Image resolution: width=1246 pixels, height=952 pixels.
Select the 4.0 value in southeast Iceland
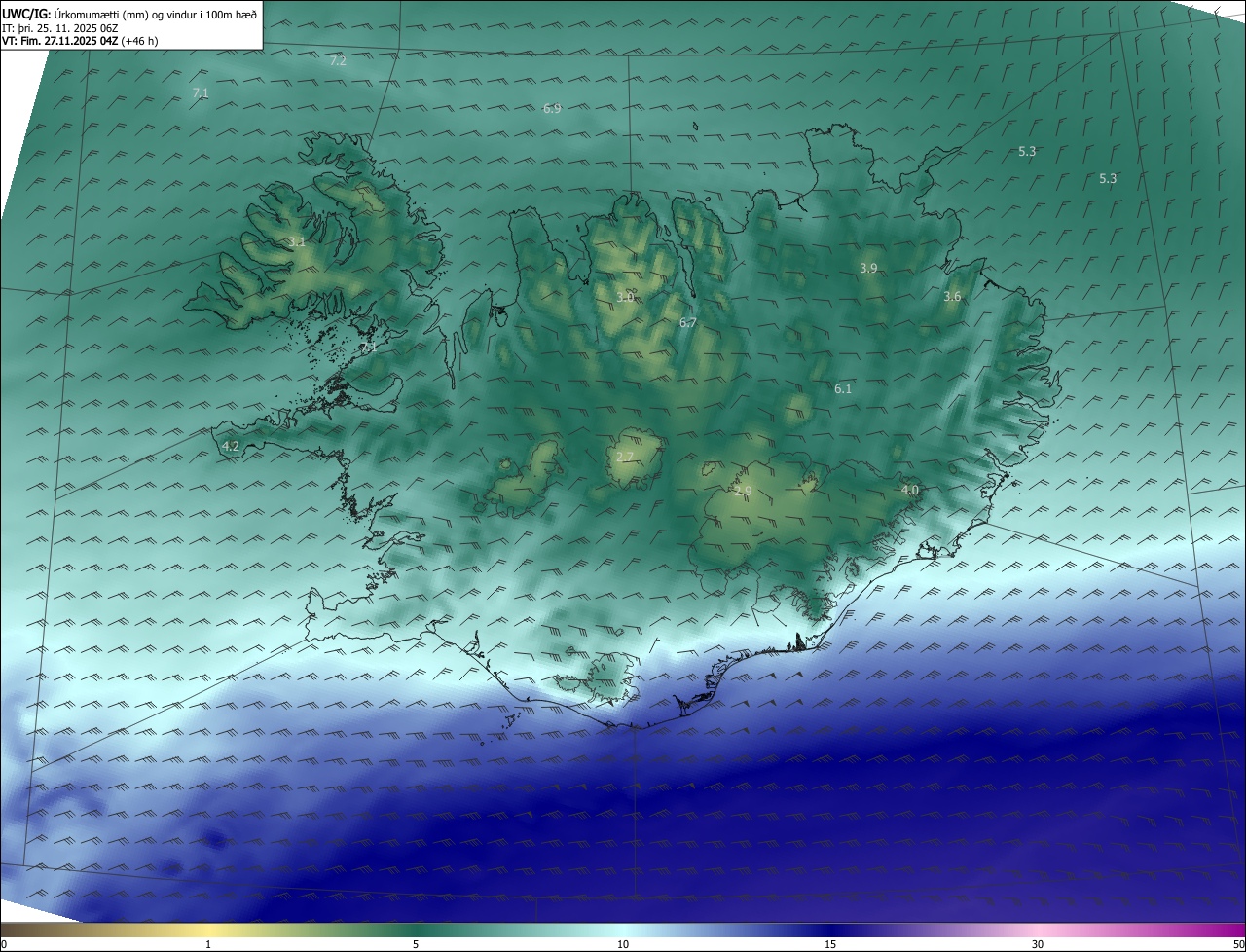[x=909, y=491]
